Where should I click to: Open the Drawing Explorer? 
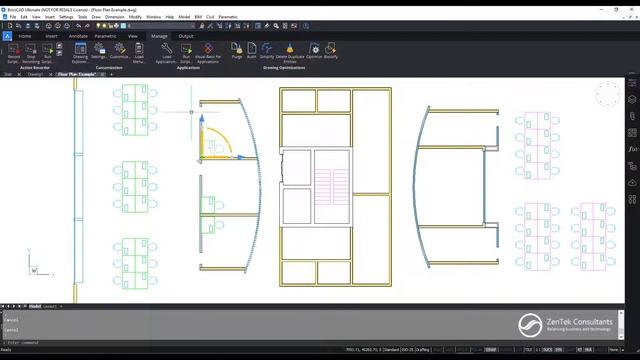80,49
